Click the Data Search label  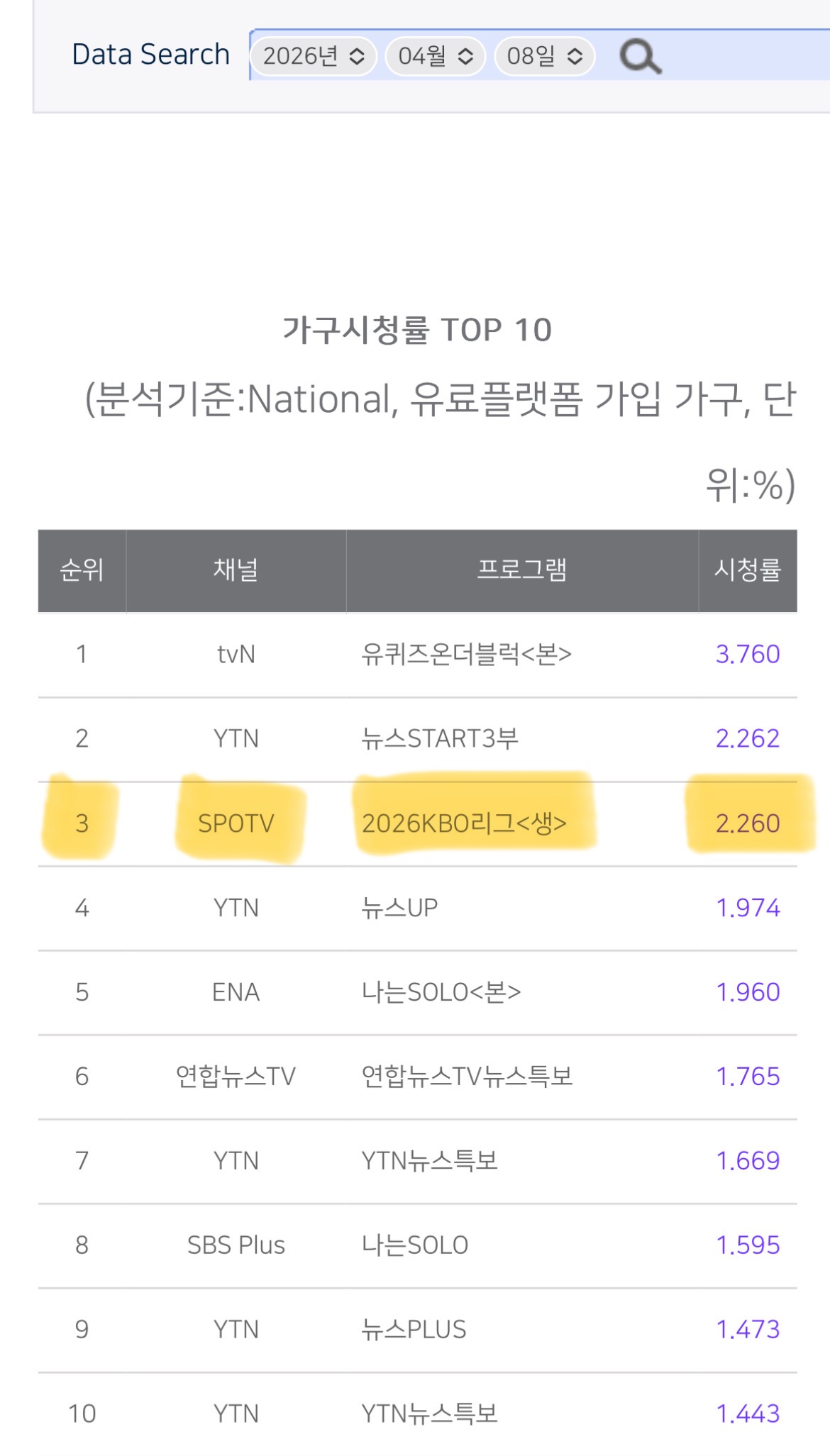coord(150,55)
